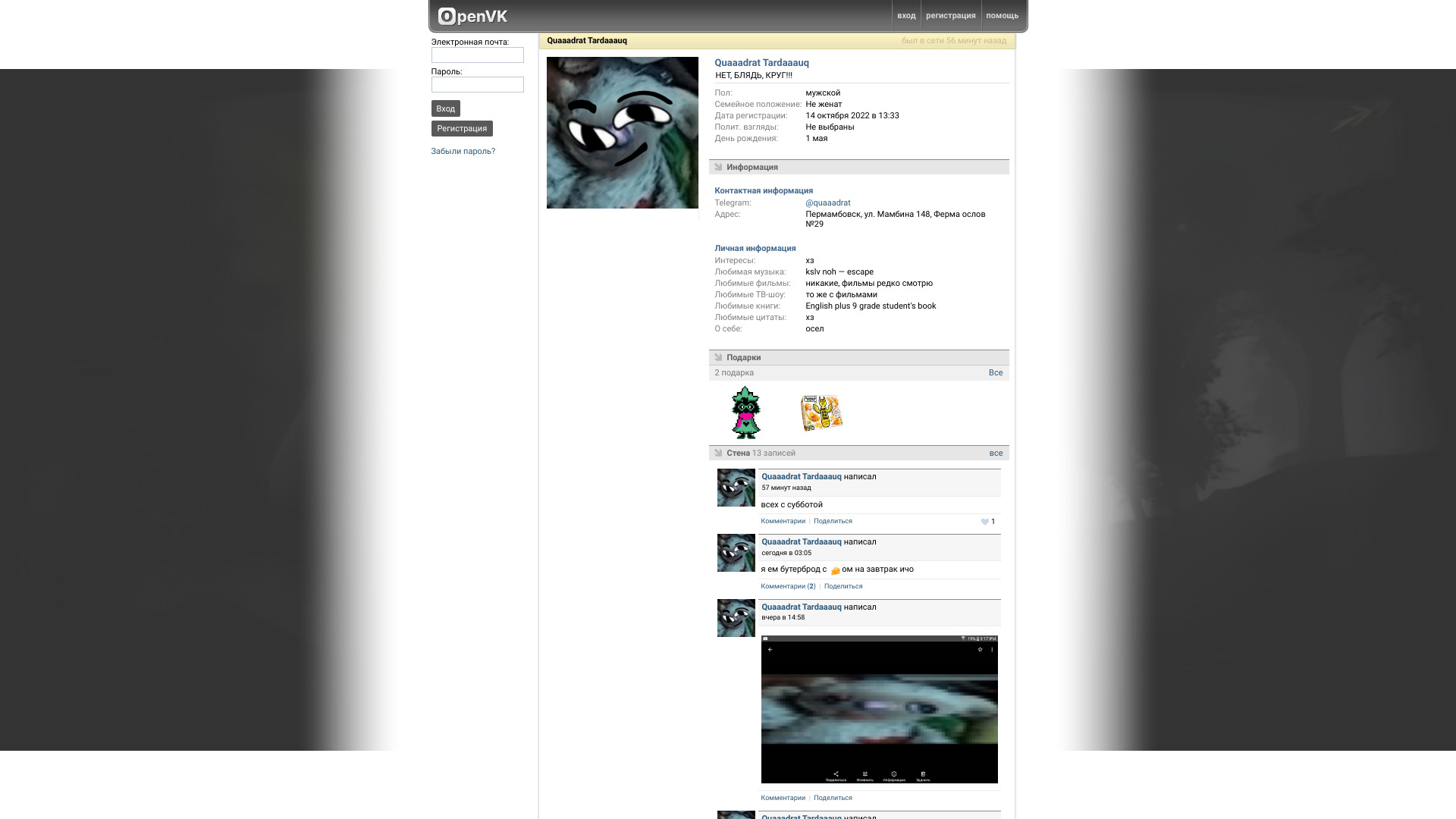Image resolution: width=1456 pixels, height=819 pixels.
Task: Focus the Электронная почта input field
Action: tap(477, 55)
